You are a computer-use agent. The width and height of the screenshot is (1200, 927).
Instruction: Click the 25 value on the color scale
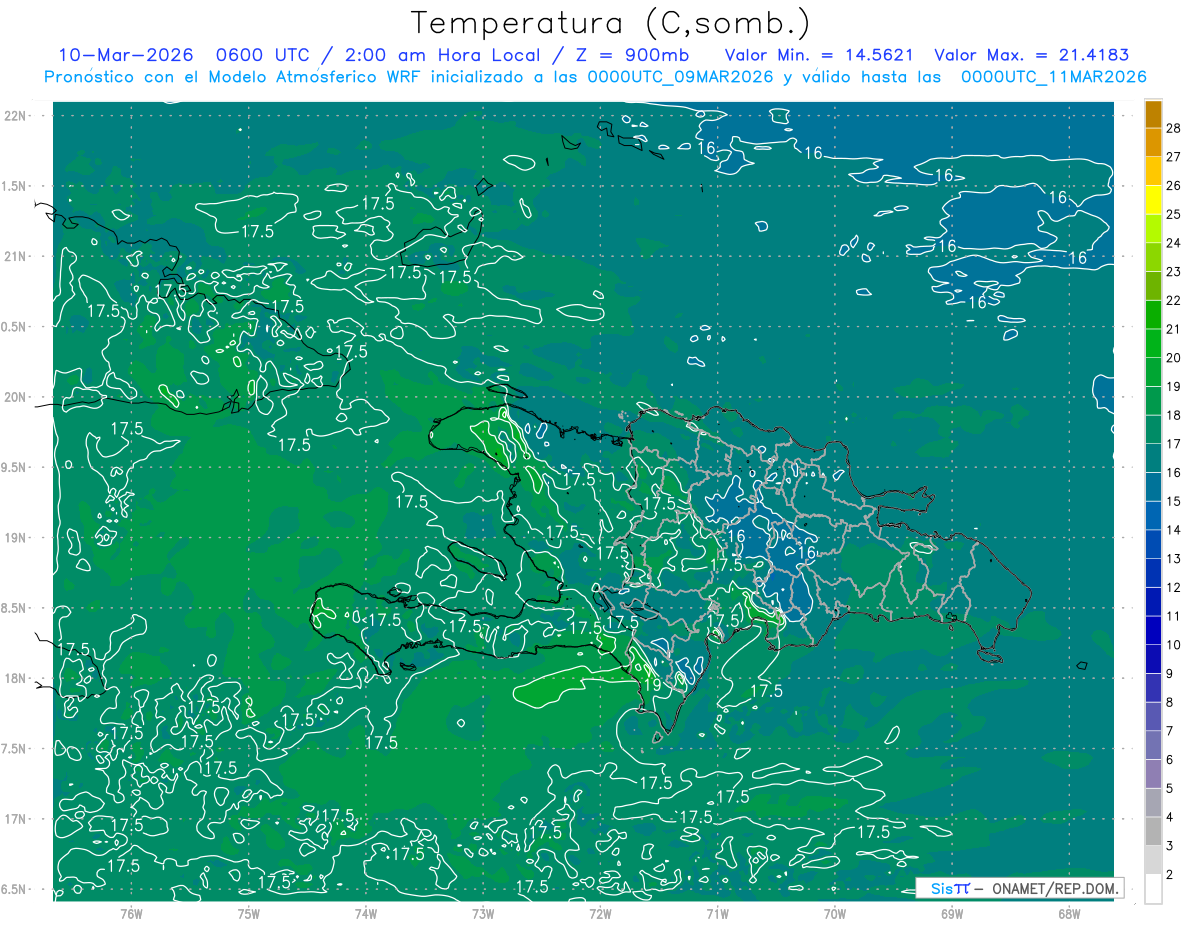1174,214
